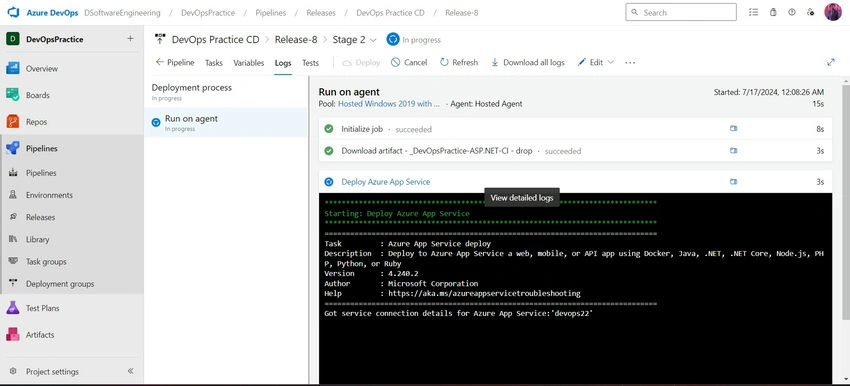Open the user settings icon in the header
The height and width of the screenshot is (386, 850).
click(810, 12)
